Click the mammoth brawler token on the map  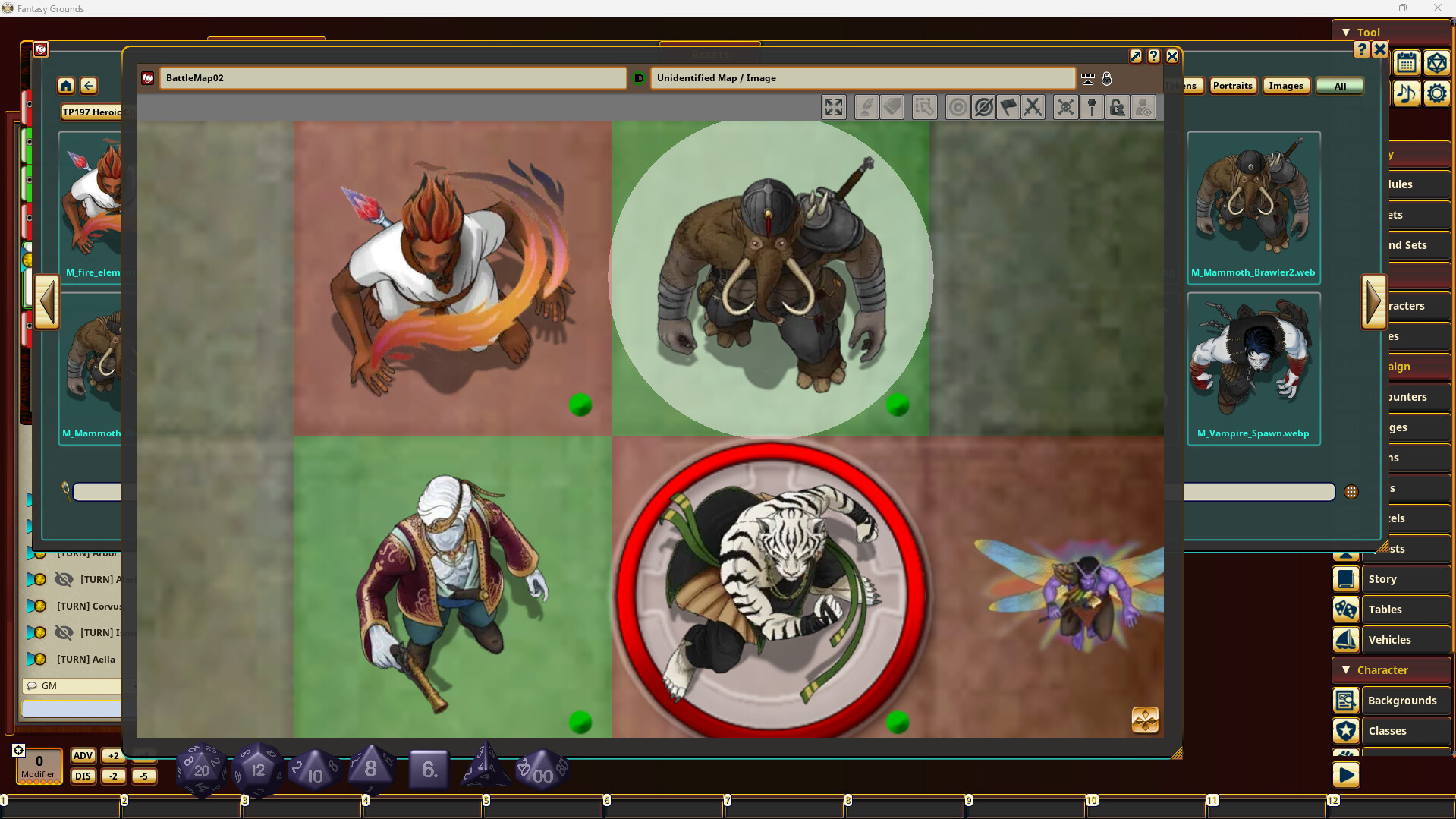click(771, 277)
